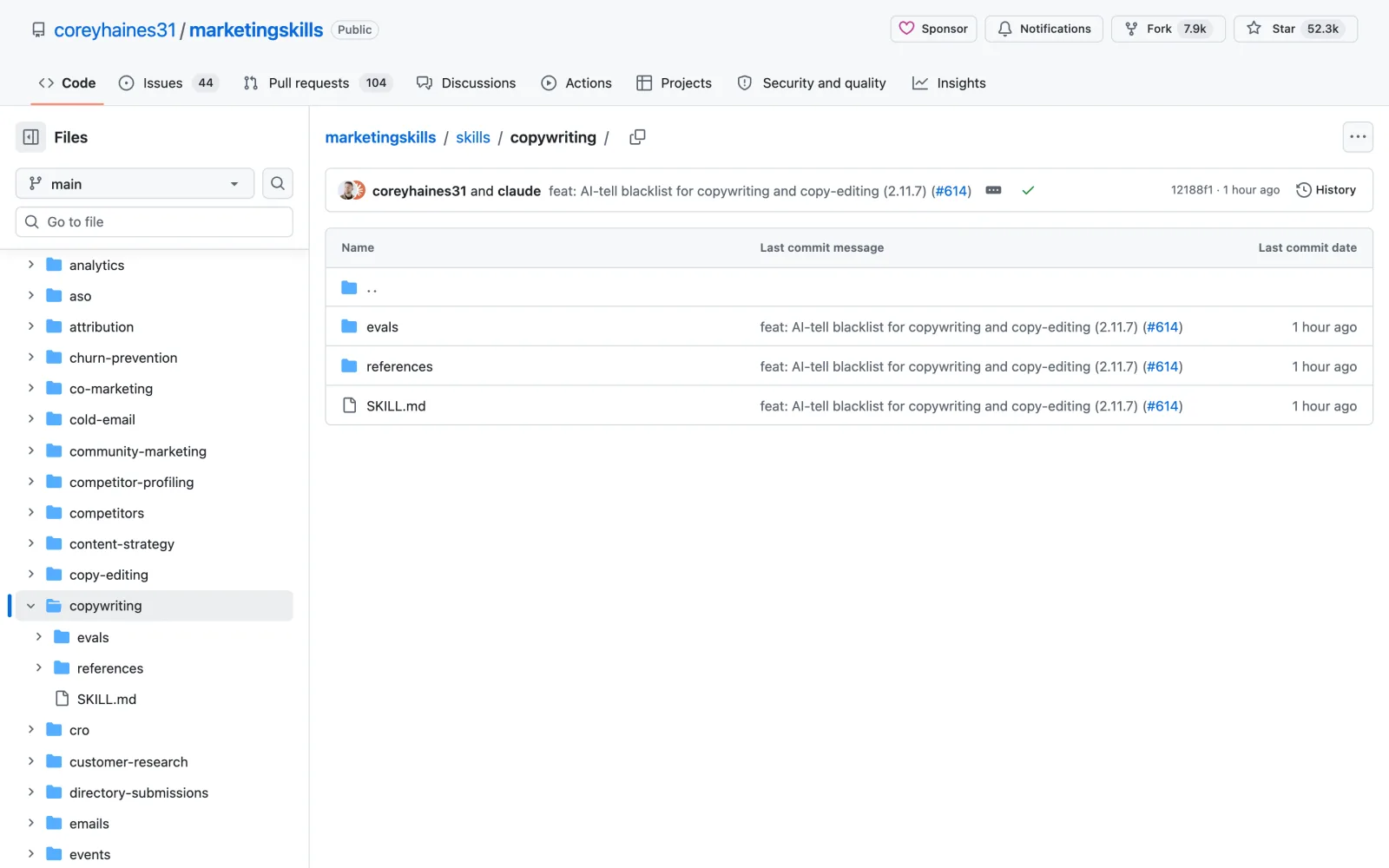Open the Issues tab
Image resolution: width=1389 pixels, height=868 pixels.
168,82
